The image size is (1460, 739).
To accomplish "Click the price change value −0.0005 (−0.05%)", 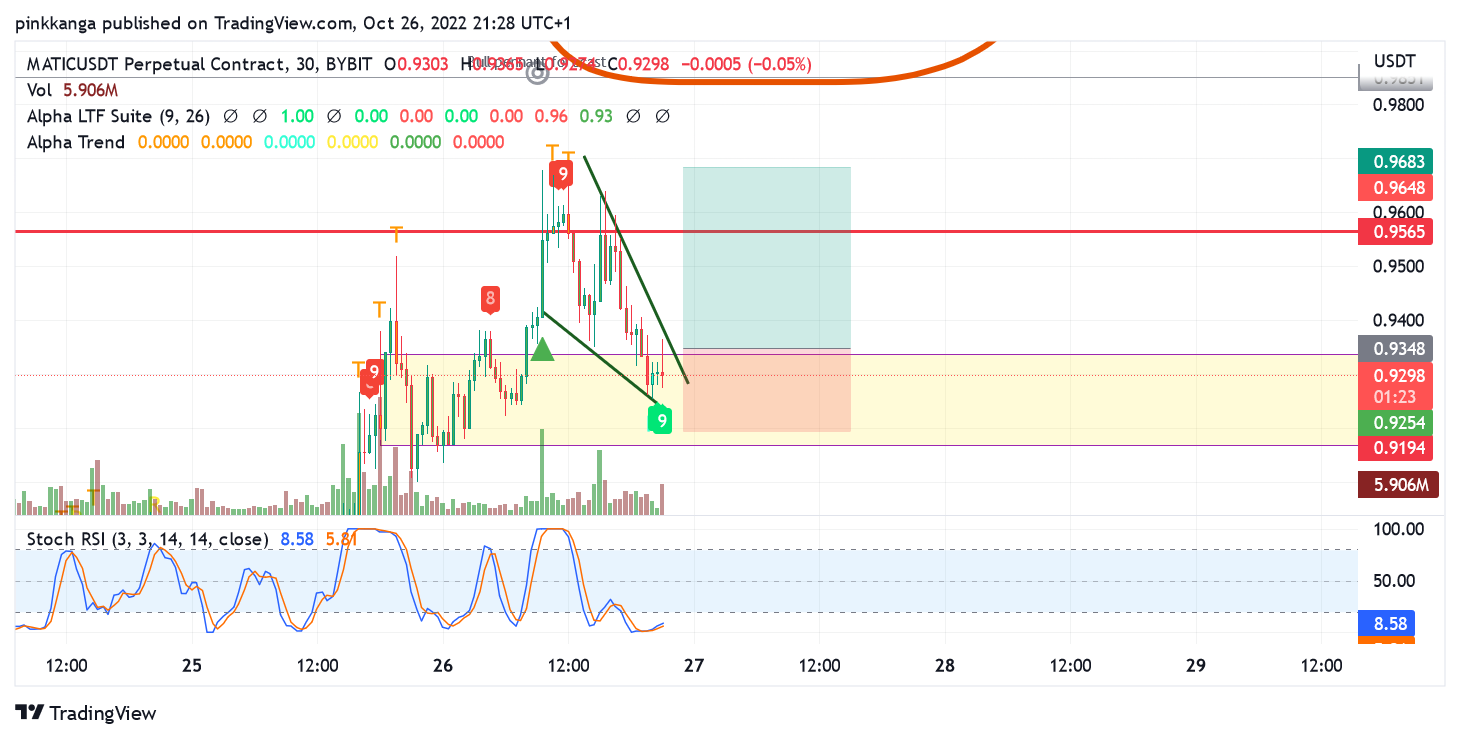I will [746, 64].
